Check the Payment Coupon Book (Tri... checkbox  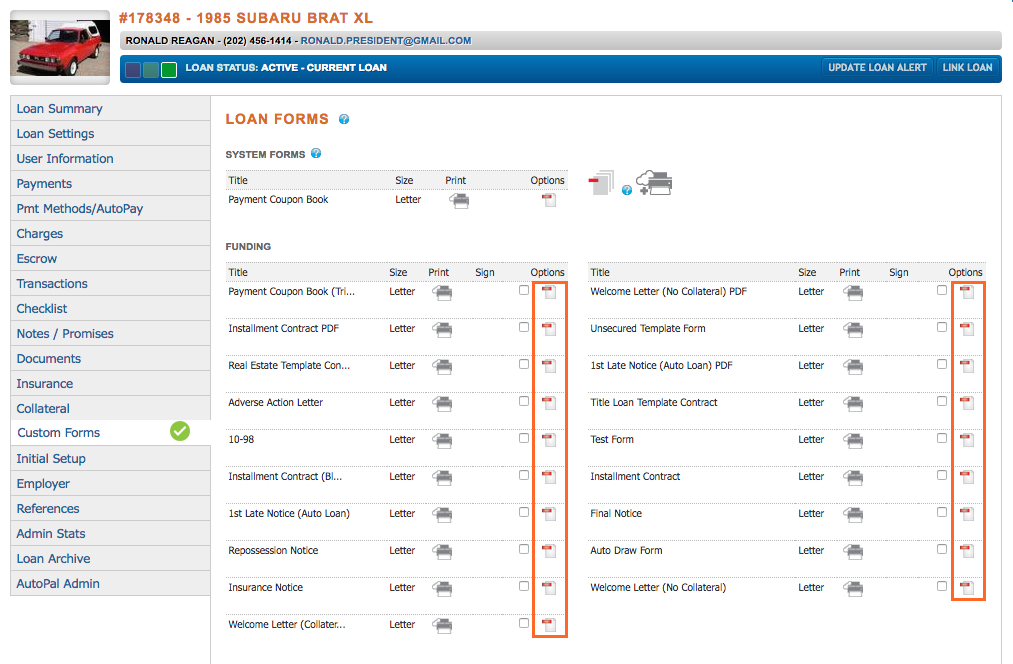pyautogui.click(x=524, y=290)
